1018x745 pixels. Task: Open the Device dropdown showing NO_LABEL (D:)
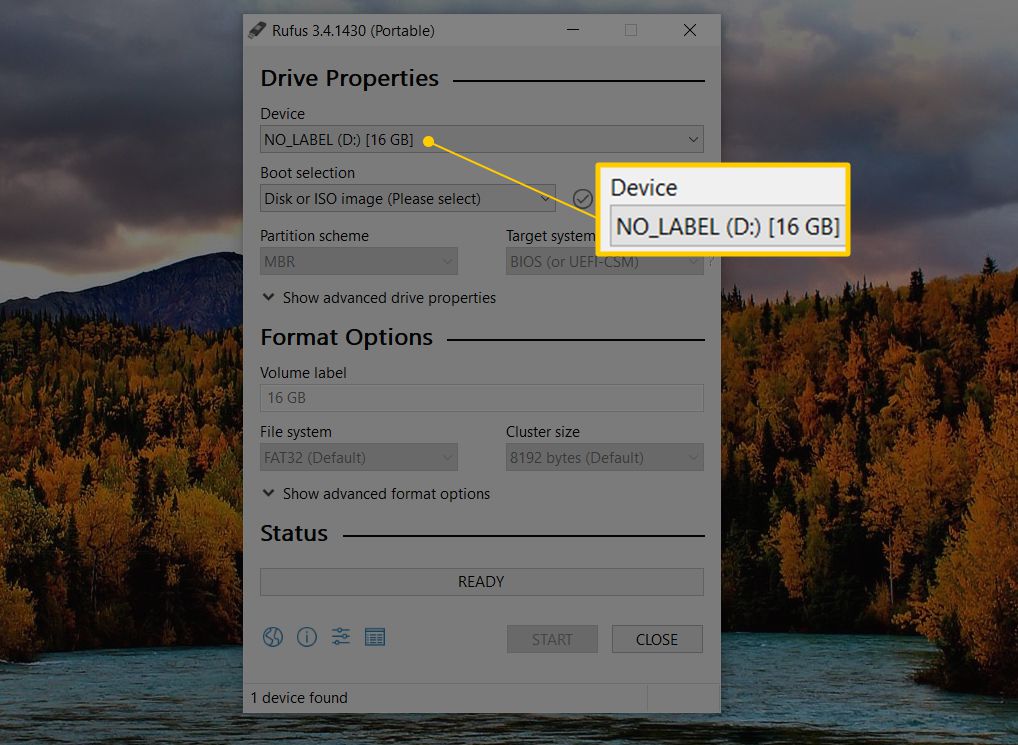pyautogui.click(x=481, y=140)
